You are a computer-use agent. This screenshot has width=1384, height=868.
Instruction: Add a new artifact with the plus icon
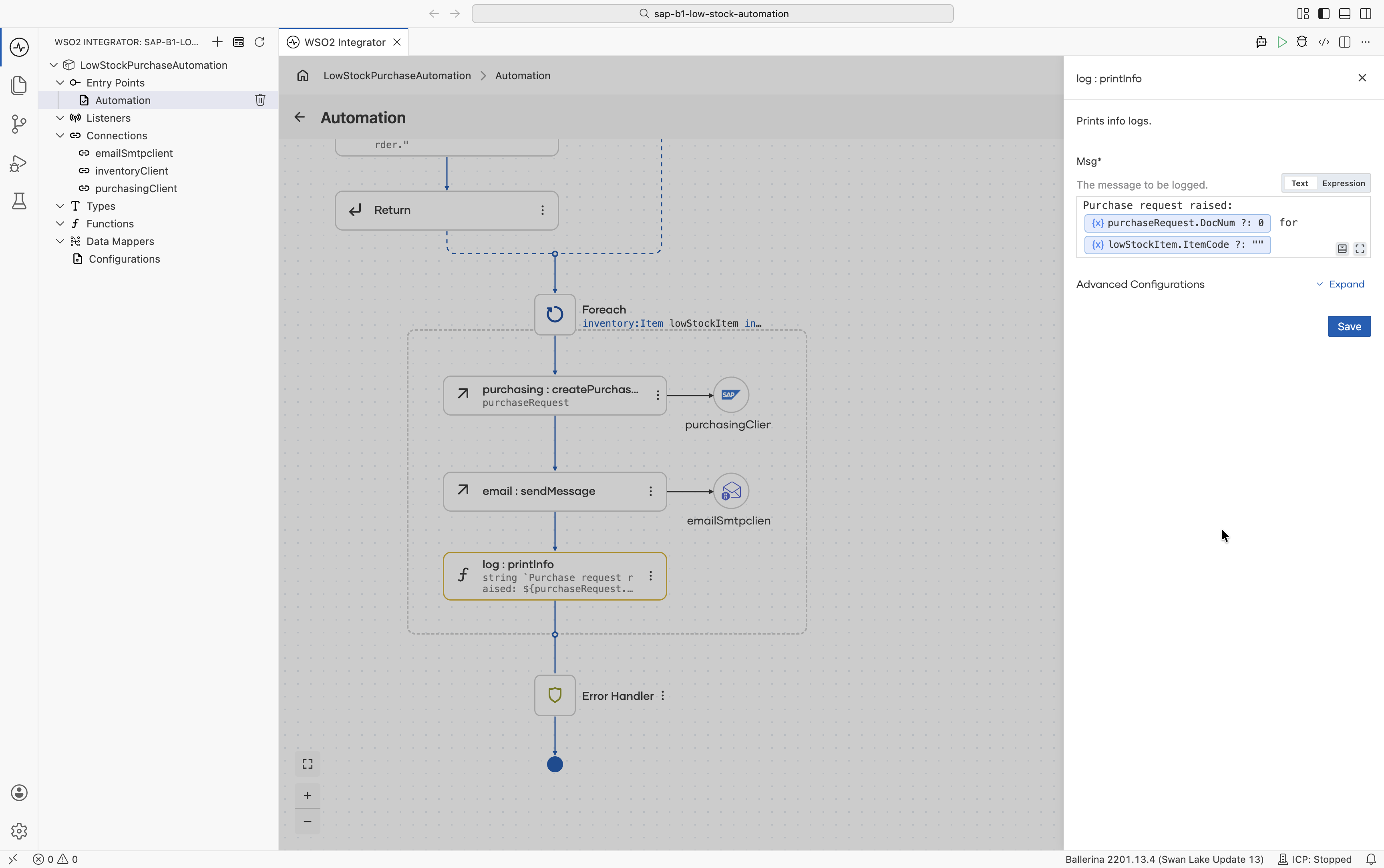coord(217,42)
